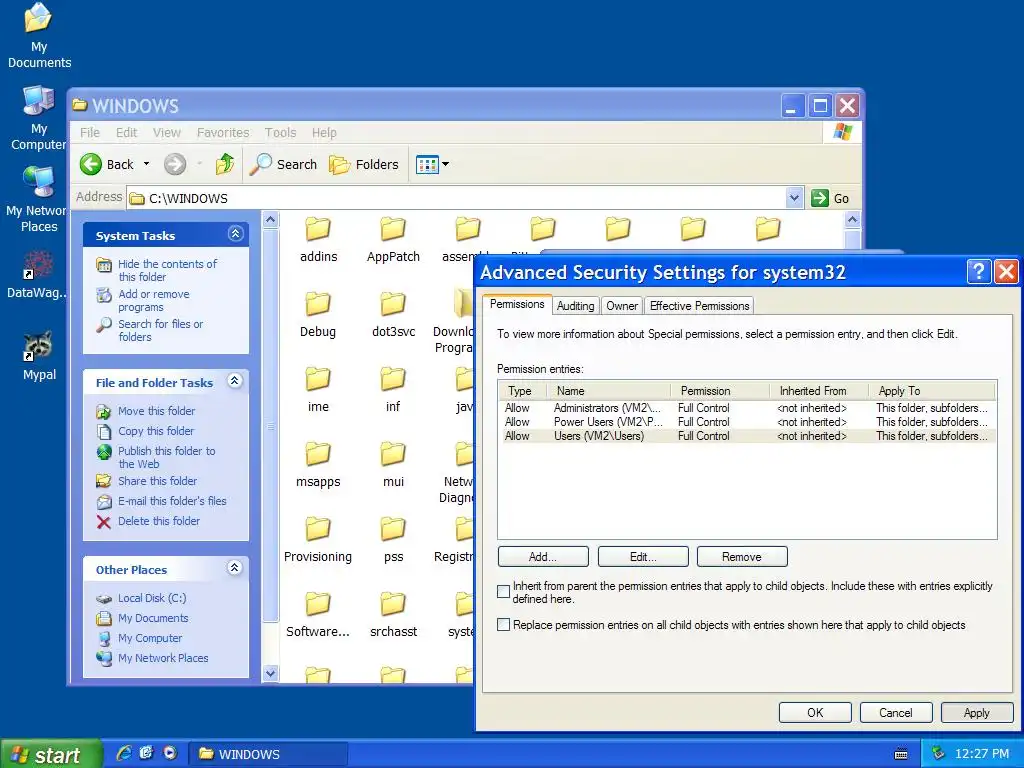This screenshot has width=1024, height=768.
Task: Click Delete this folder link
Action: (159, 520)
